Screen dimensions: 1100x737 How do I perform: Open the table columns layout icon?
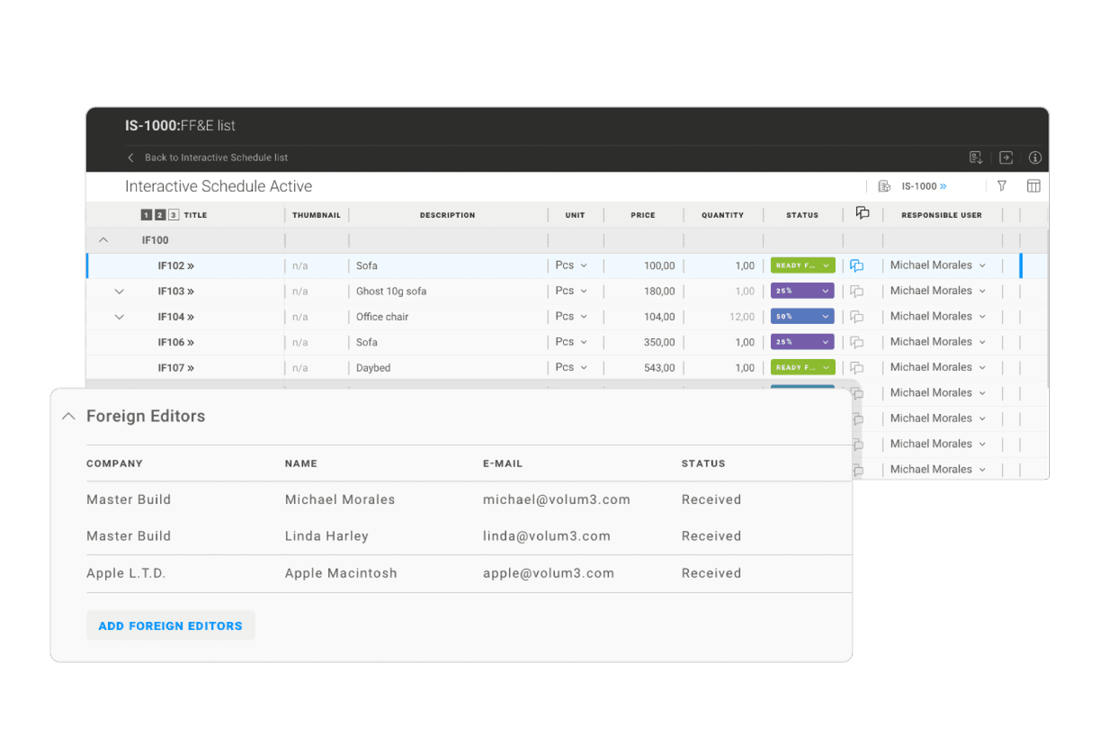click(x=1034, y=186)
